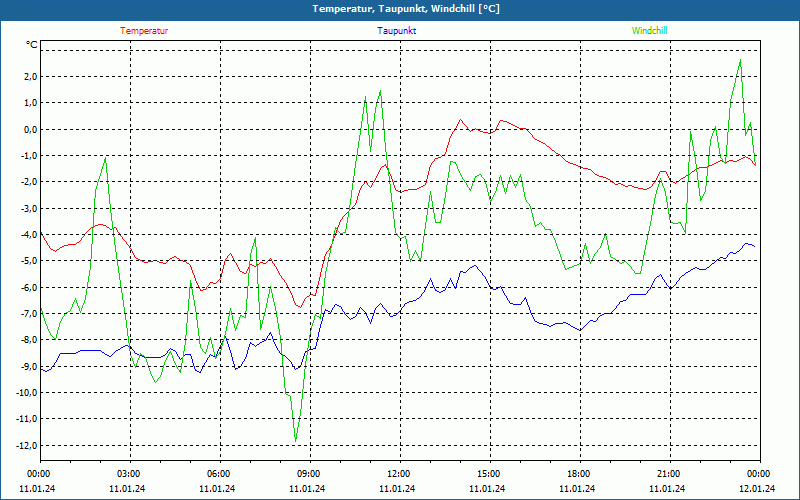Click the '15:00' time axis label
800x500 pixels.
point(490,474)
